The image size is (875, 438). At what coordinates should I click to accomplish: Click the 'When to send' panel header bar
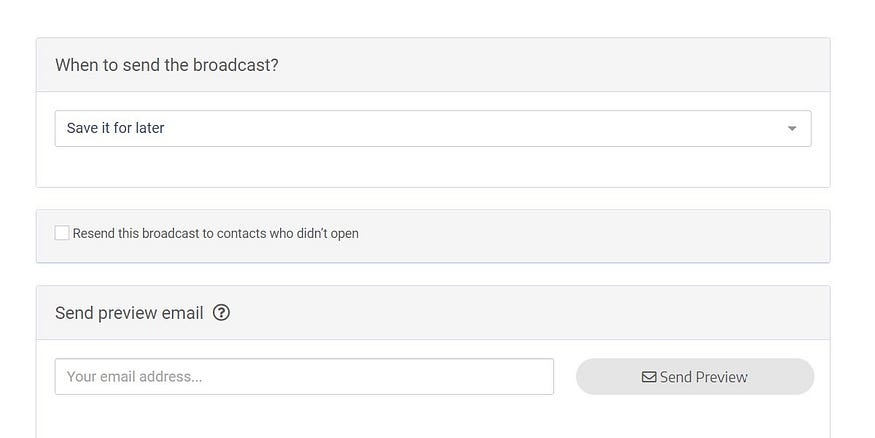(433, 65)
